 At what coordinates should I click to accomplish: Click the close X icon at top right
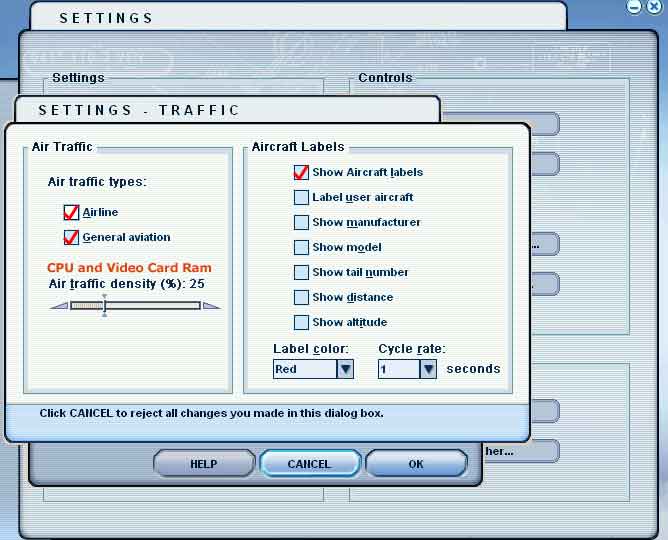pos(655,7)
